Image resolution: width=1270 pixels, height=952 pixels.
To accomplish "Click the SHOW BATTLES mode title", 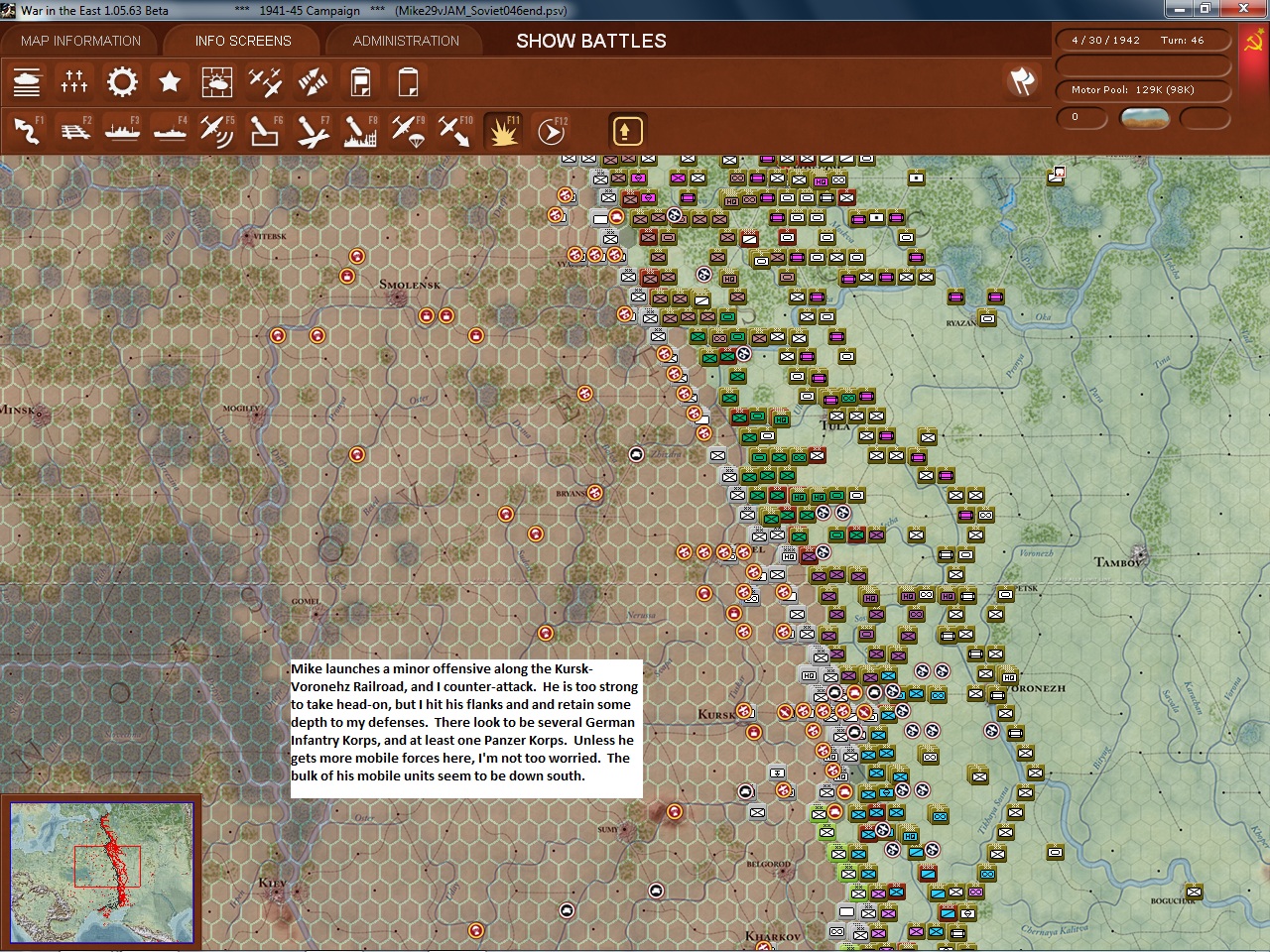I will point(591,41).
